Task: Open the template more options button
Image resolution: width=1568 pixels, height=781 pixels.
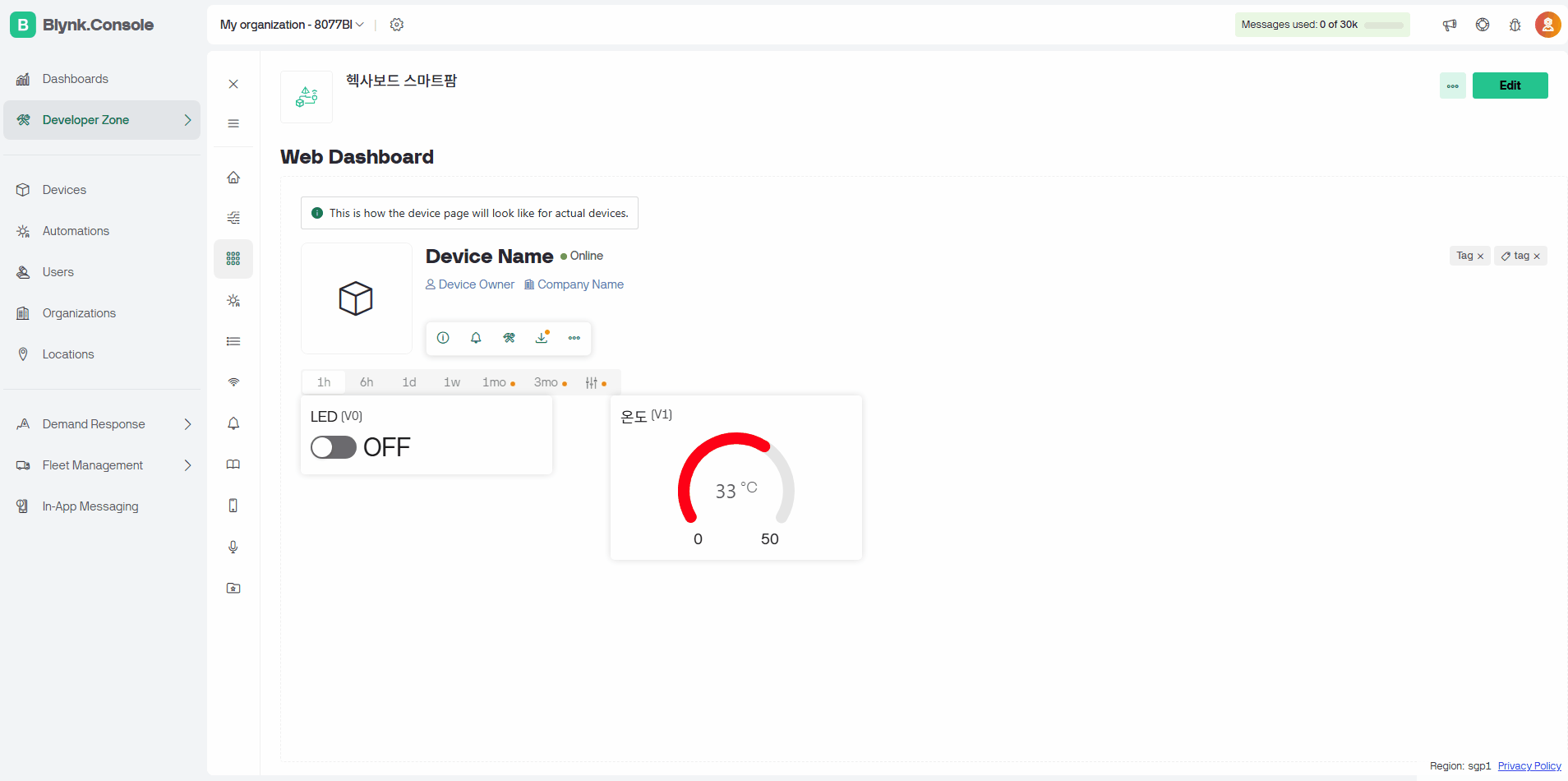Action: point(1453,85)
